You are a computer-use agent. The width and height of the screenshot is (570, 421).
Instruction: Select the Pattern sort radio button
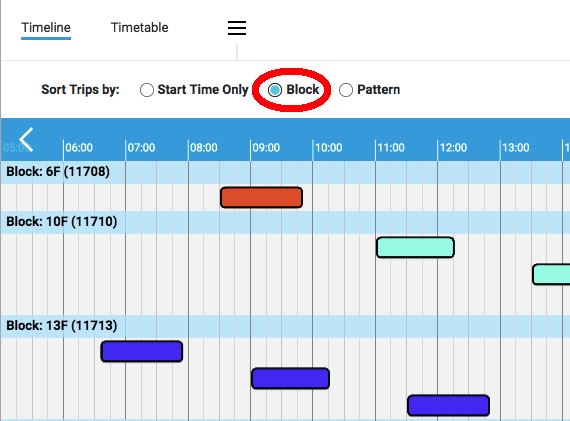346,90
